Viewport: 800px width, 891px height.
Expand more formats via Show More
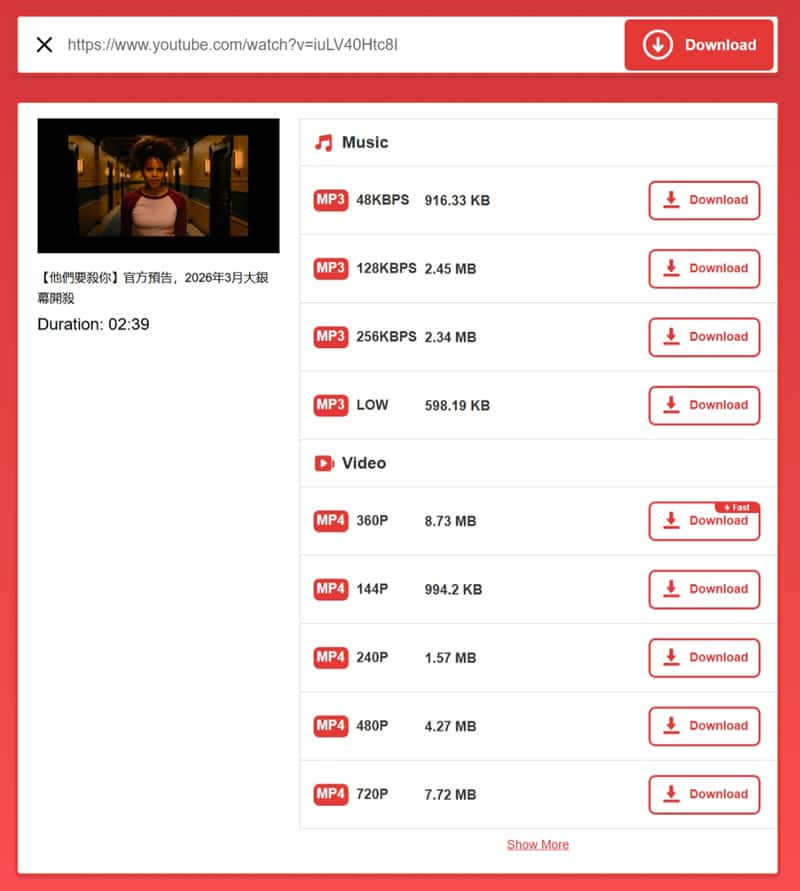538,844
